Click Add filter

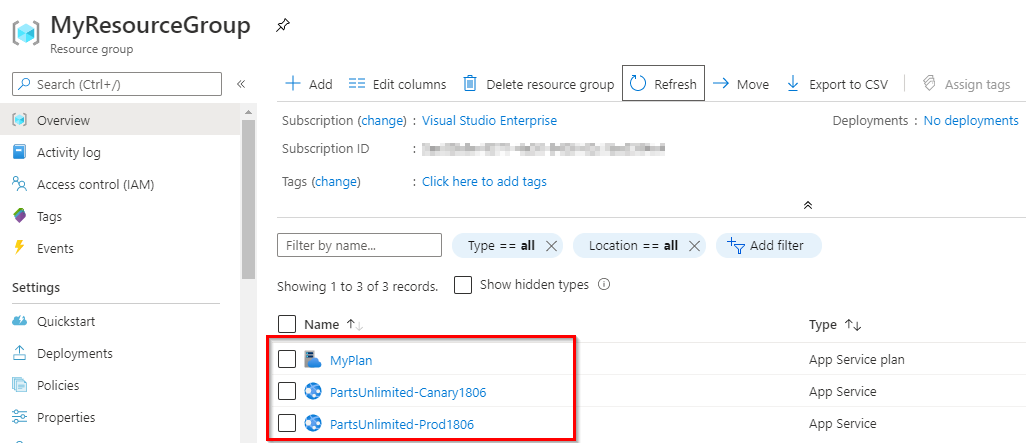click(x=769, y=245)
